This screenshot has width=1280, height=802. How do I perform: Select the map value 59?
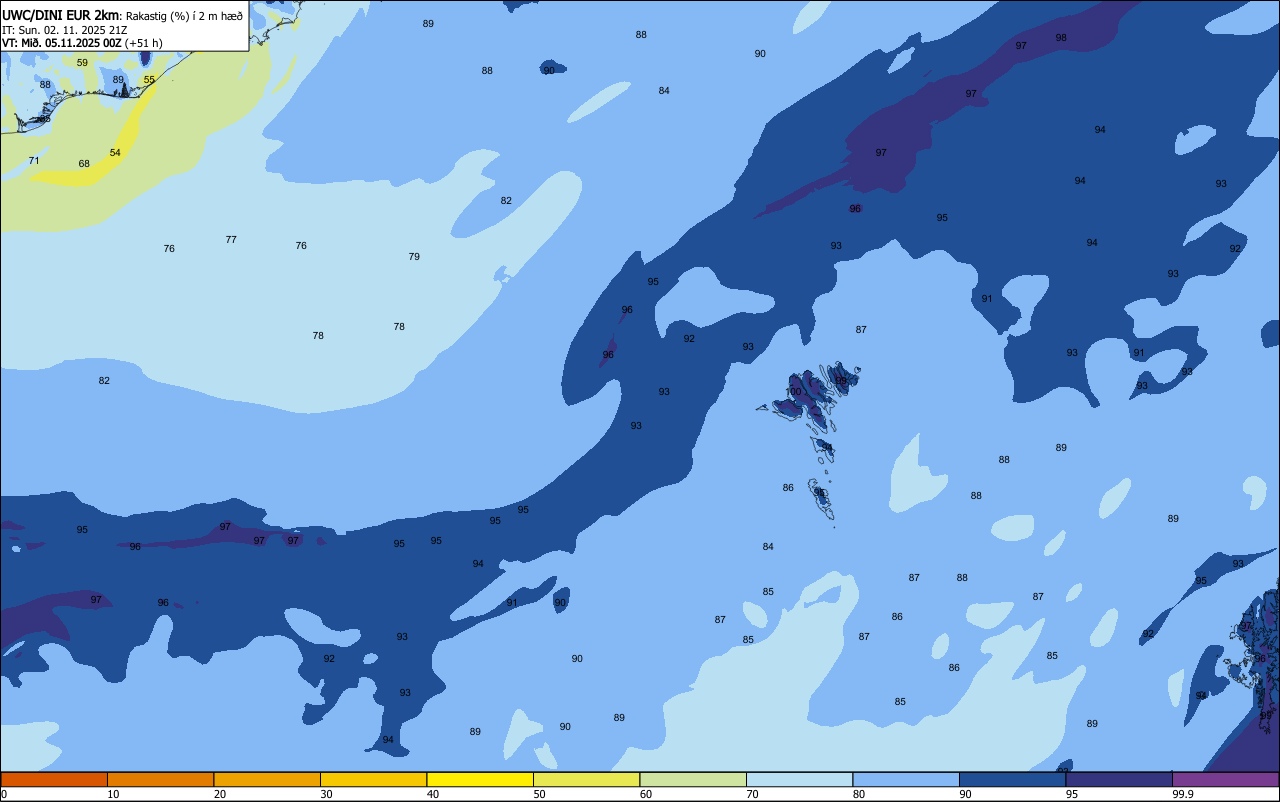82,62
